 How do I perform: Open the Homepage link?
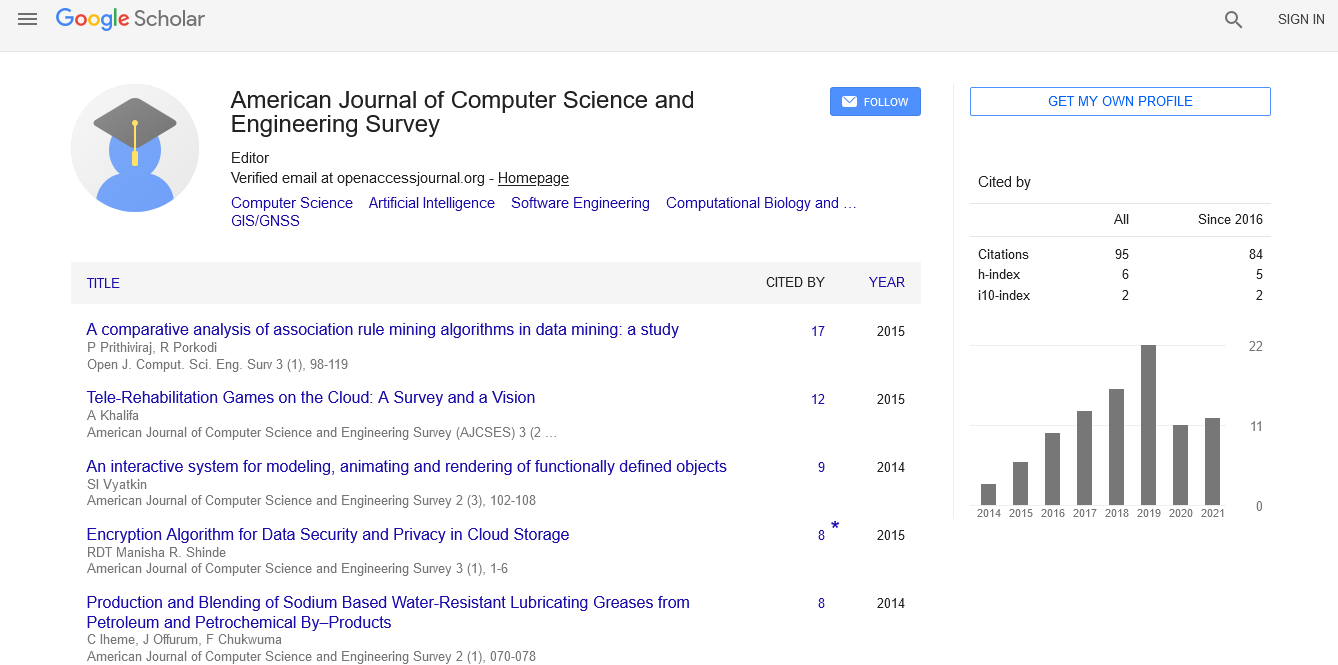coord(533,178)
